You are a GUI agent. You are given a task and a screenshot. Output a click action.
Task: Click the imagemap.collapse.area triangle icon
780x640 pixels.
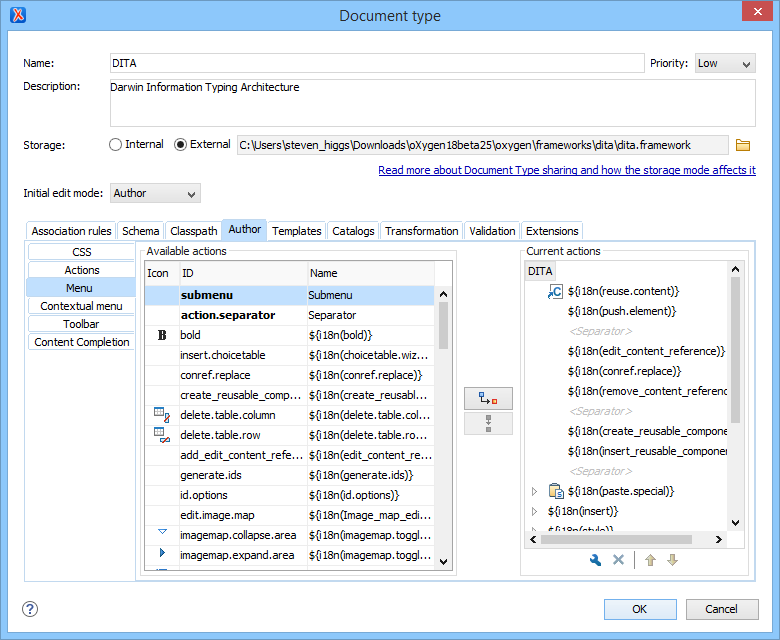[162, 532]
